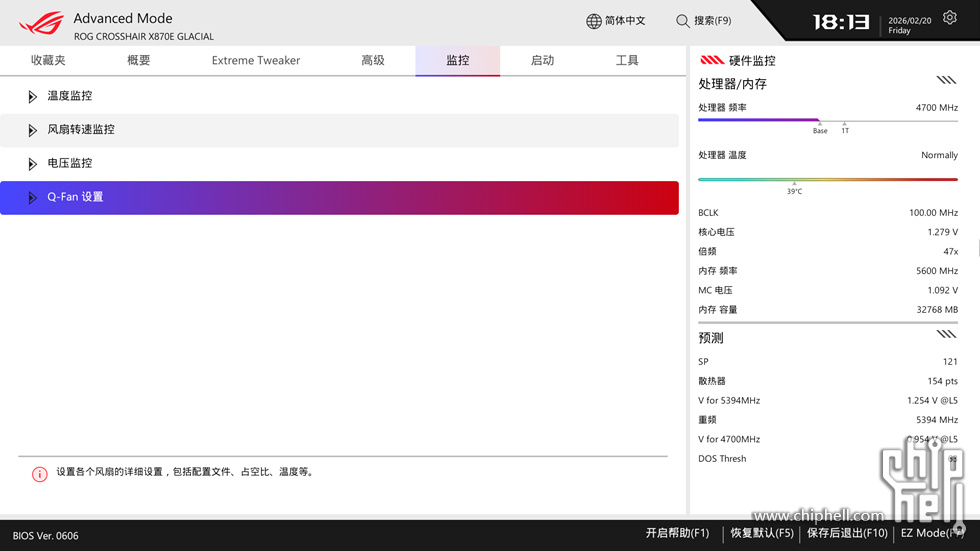Collapse the 预测 section stripe icon
Viewport: 980px width, 551px height.
(946, 335)
